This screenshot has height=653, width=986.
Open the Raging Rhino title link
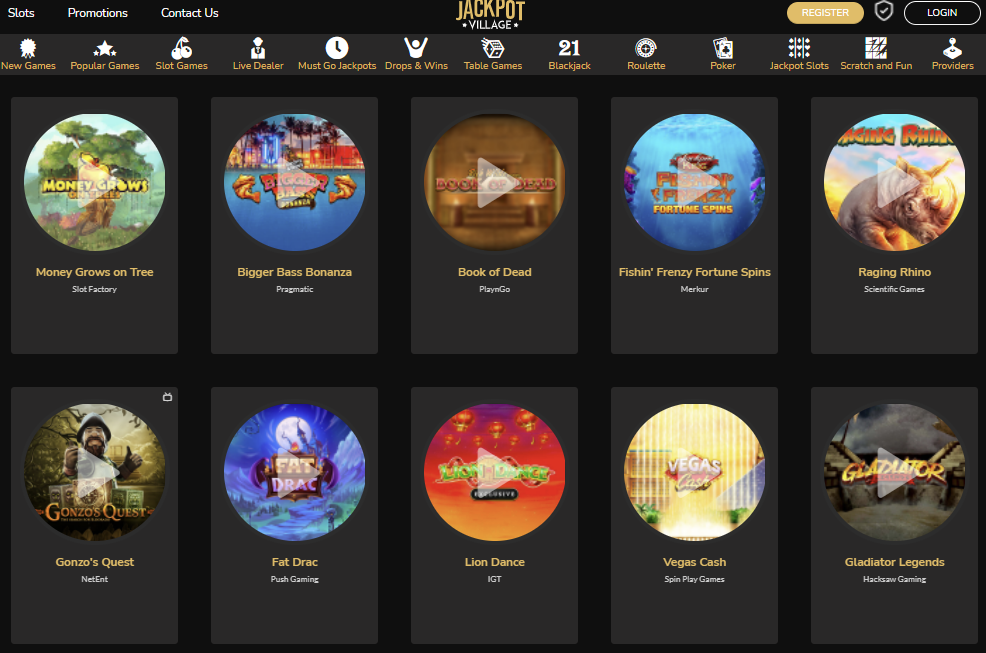tap(894, 272)
